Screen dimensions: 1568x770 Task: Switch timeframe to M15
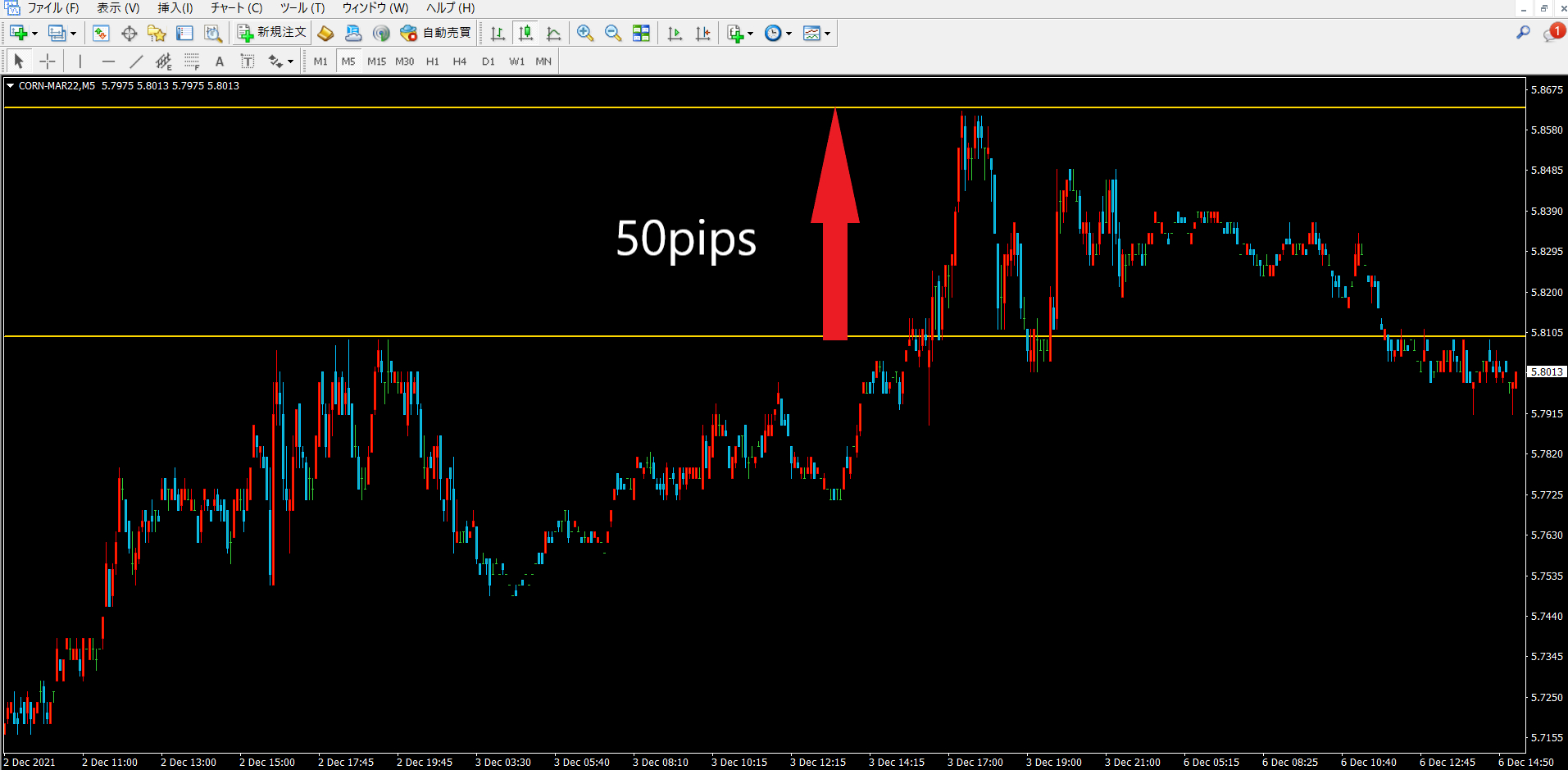tap(376, 62)
